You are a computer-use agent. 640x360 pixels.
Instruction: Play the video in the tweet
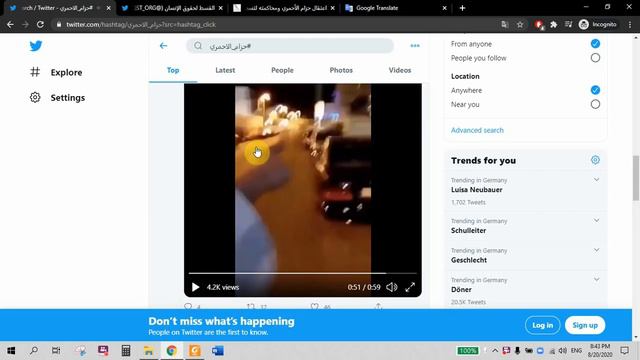coord(196,287)
